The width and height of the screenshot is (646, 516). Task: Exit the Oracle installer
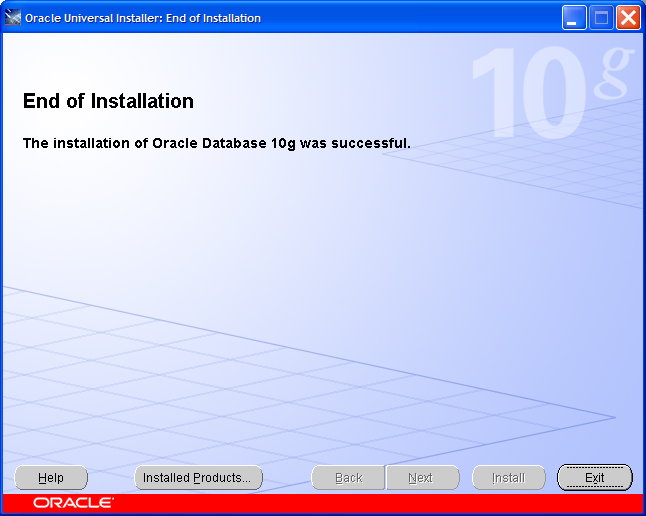pos(595,478)
